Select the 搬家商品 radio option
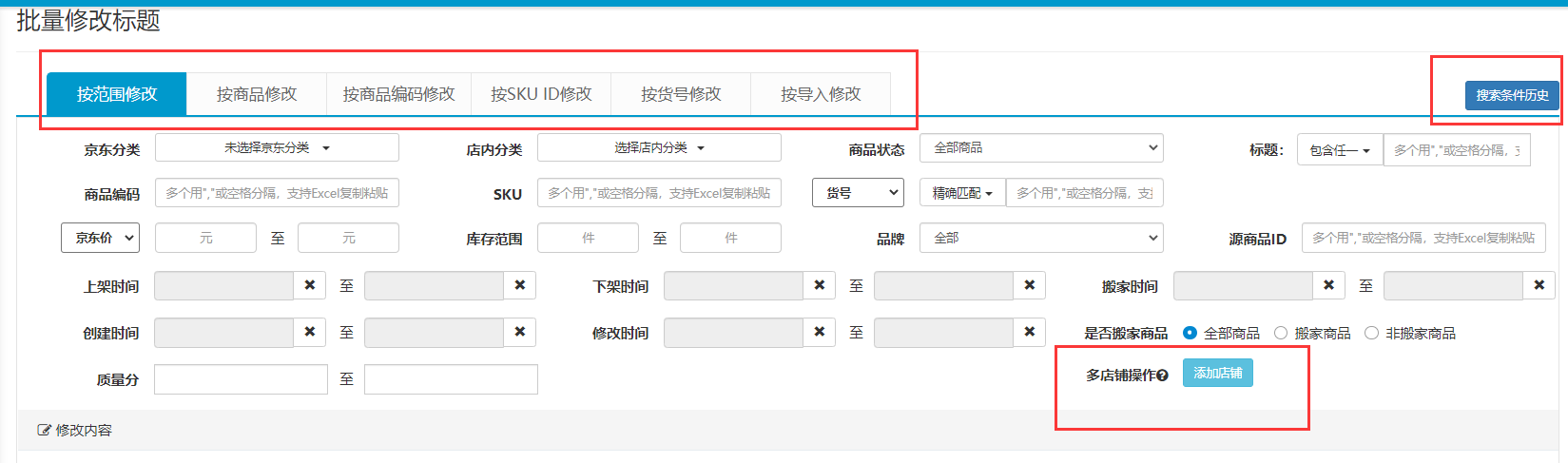 (x=1281, y=333)
